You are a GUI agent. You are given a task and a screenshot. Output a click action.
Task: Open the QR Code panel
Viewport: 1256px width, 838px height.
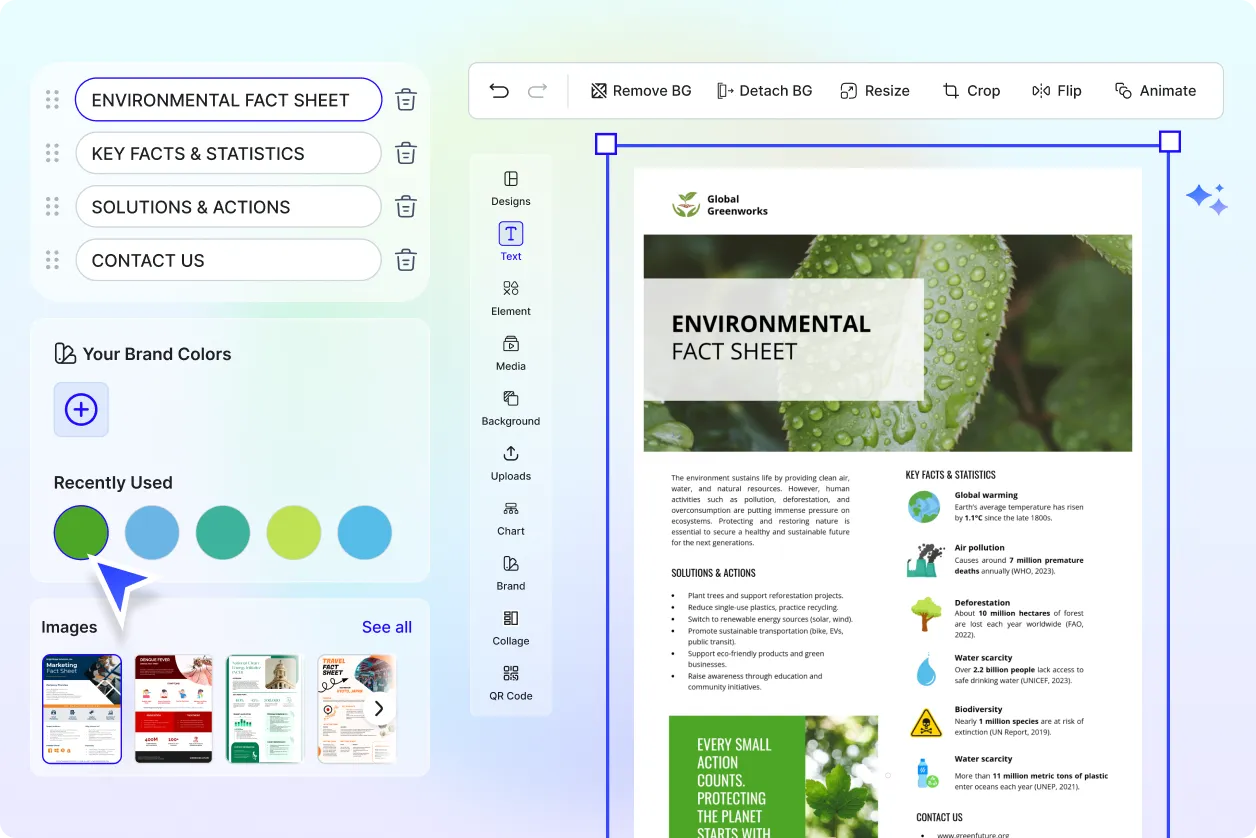510,681
